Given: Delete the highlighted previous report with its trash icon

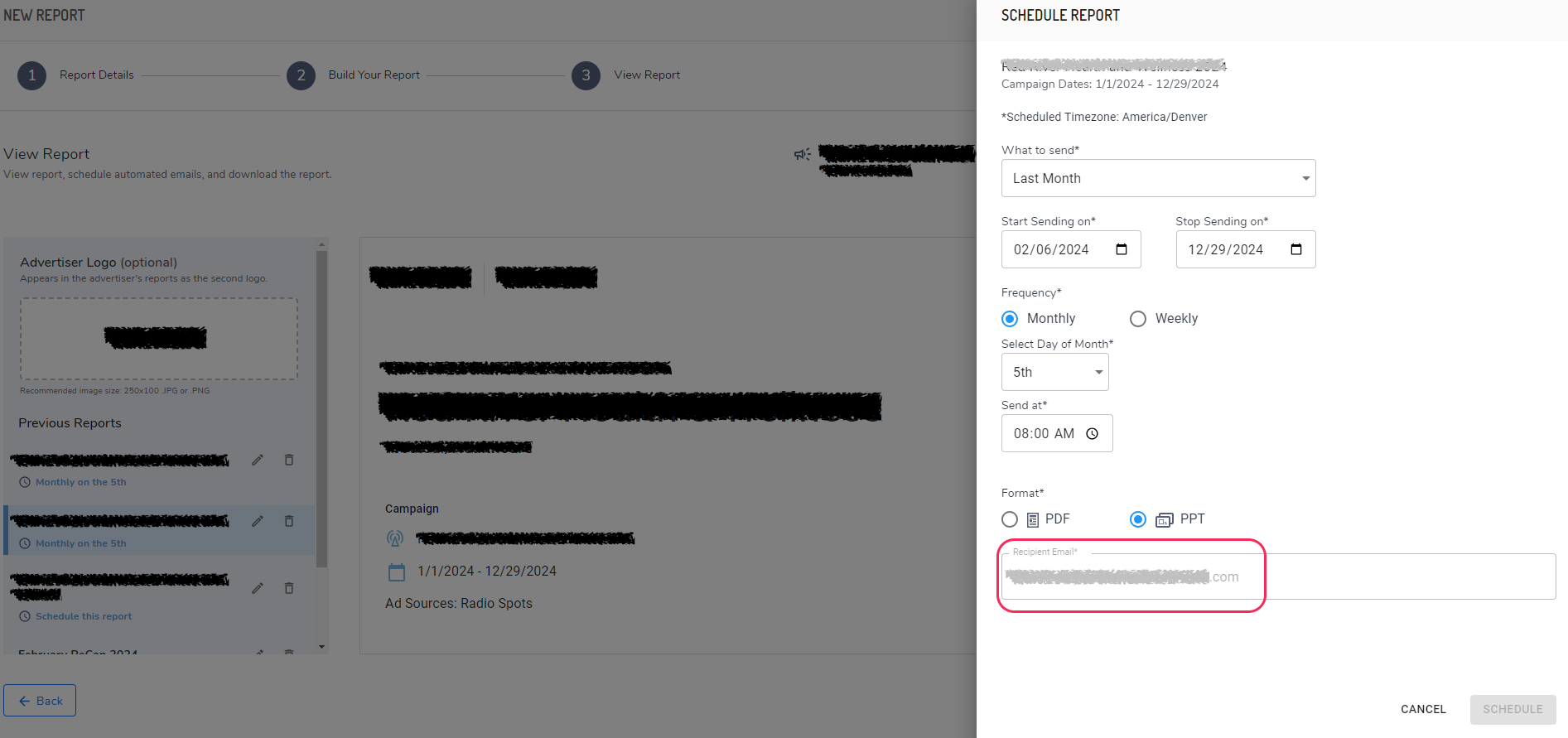Looking at the screenshot, I should [x=289, y=521].
